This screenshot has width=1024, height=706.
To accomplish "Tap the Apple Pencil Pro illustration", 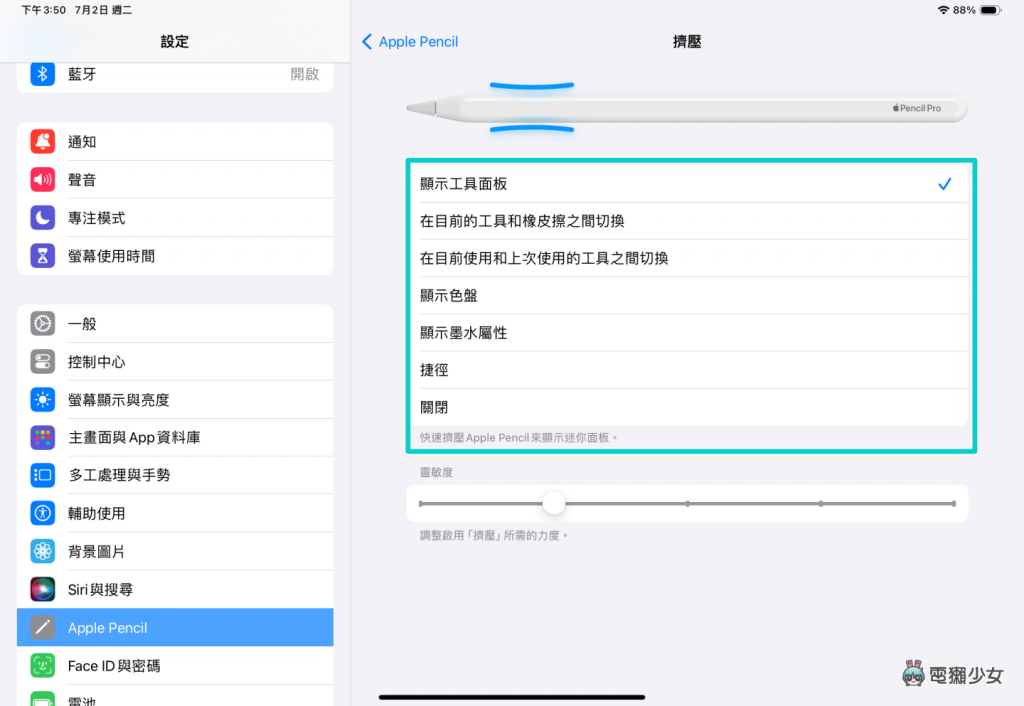I will point(686,108).
